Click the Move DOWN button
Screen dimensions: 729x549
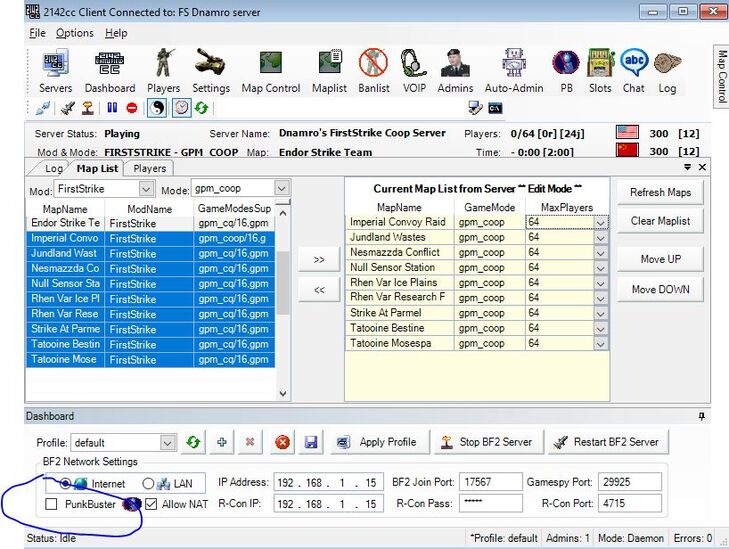(660, 289)
